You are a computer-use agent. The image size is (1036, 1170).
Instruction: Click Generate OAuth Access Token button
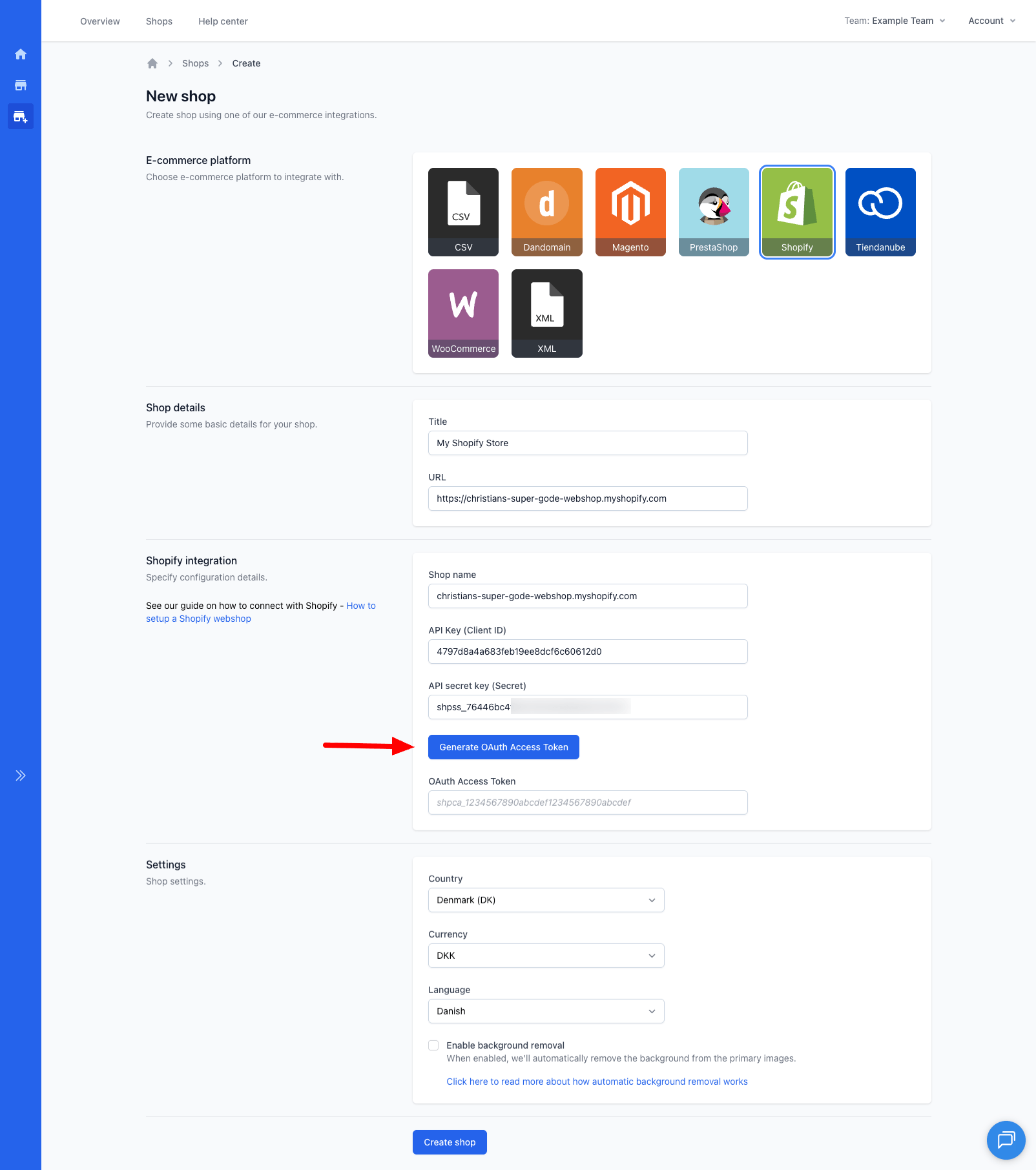(x=503, y=747)
